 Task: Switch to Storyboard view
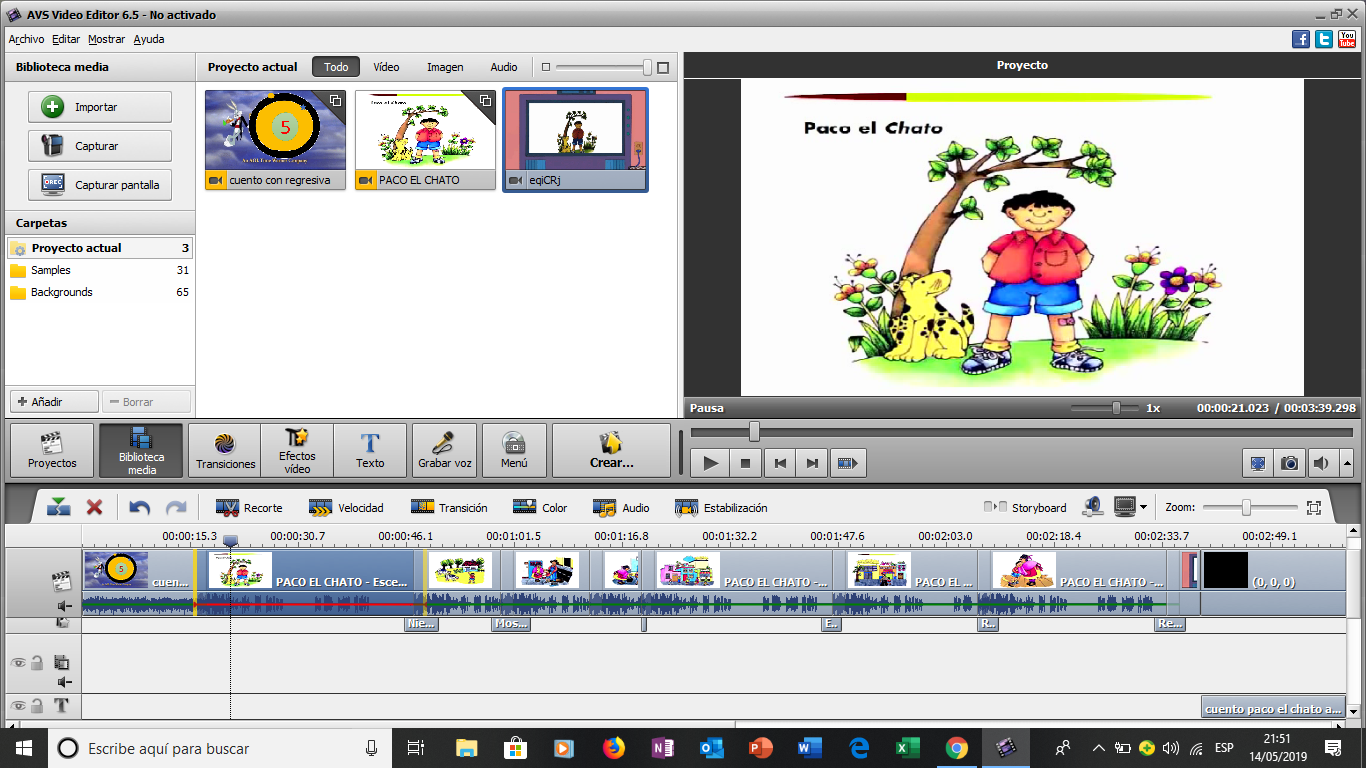[x=1025, y=507]
